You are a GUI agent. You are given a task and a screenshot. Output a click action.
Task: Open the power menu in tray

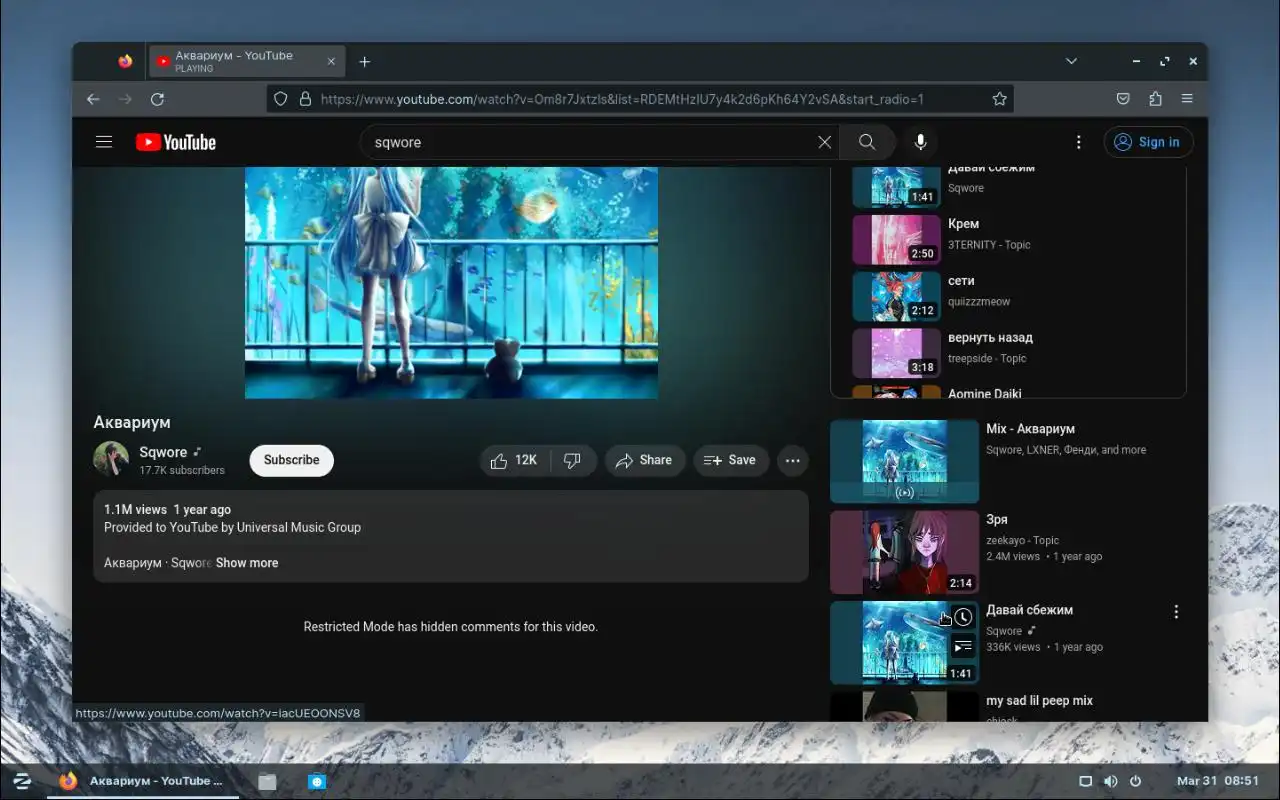[1135, 781]
